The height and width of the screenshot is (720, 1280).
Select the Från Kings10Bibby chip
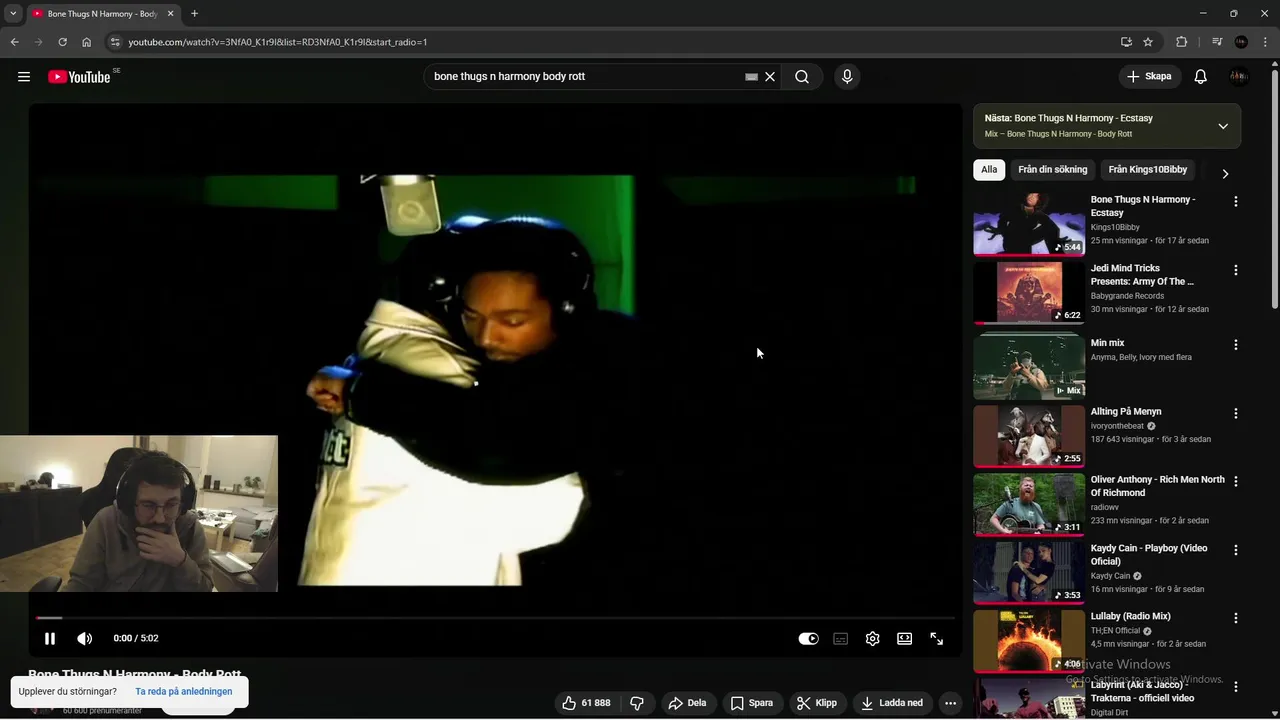pyautogui.click(x=1148, y=170)
